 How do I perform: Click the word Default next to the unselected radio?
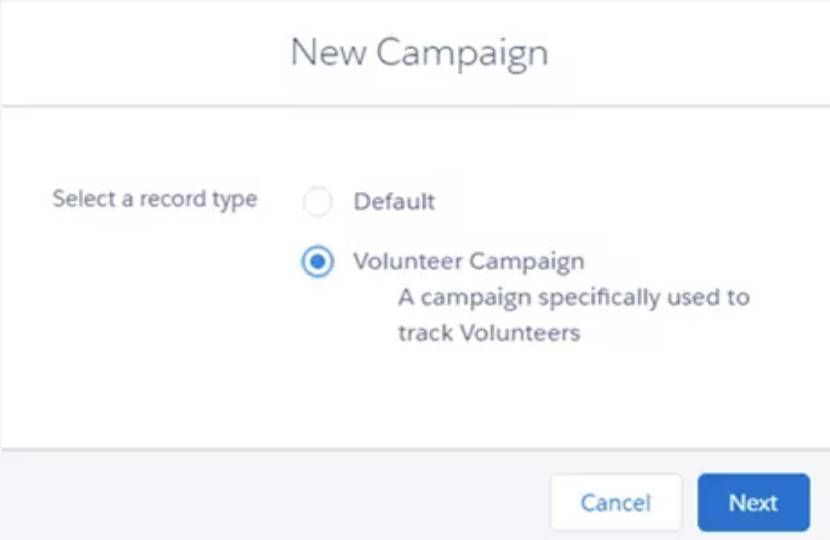point(394,202)
